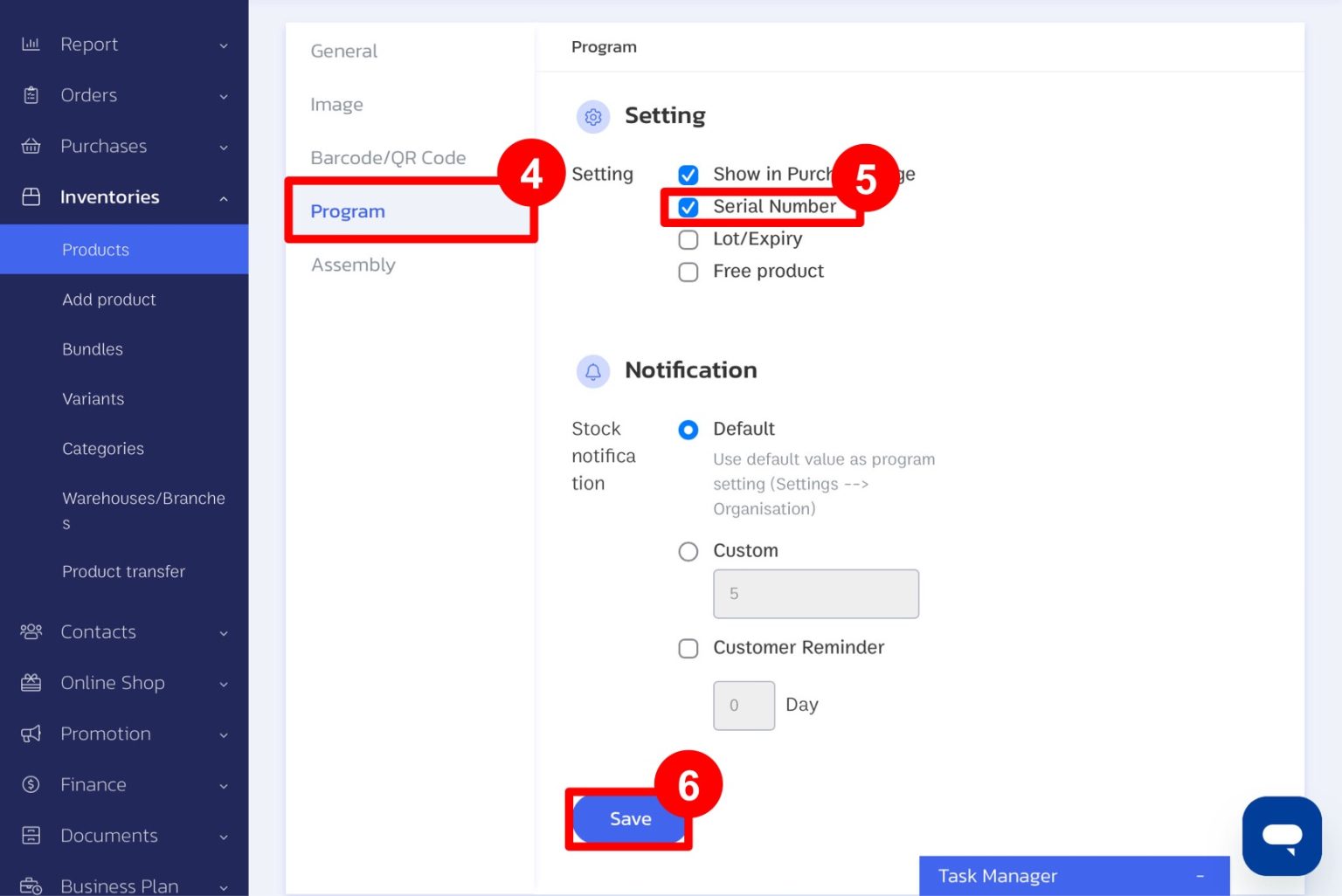Open the Add product page

coord(109,299)
